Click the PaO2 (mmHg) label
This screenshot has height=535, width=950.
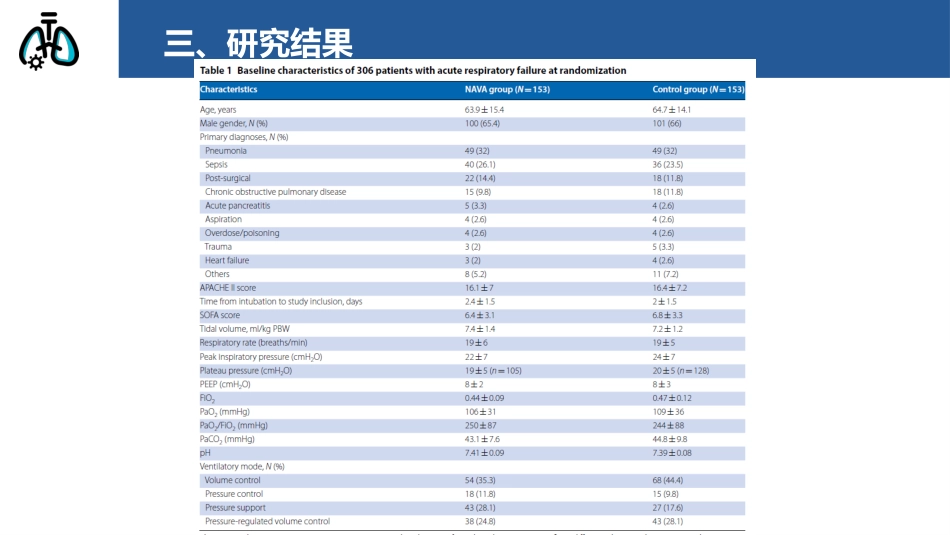pos(225,412)
